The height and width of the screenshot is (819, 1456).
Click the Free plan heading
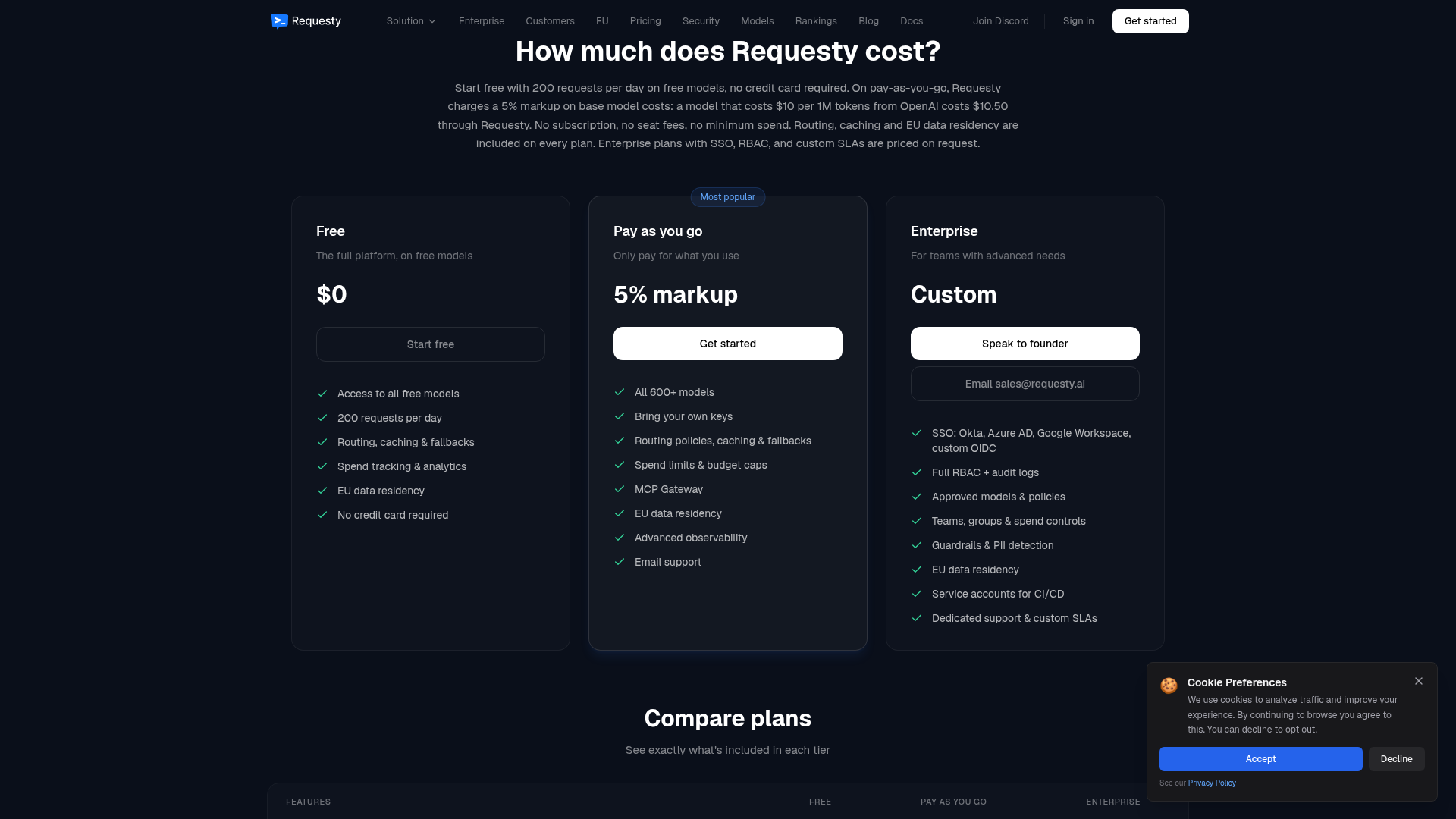331,231
